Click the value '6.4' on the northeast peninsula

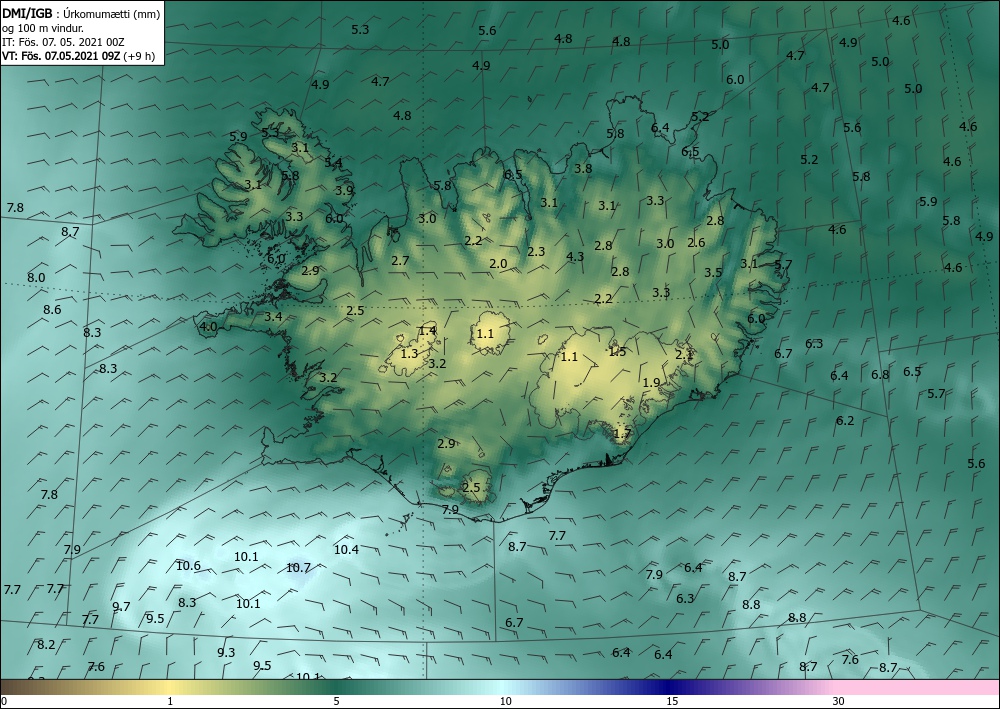(660, 128)
